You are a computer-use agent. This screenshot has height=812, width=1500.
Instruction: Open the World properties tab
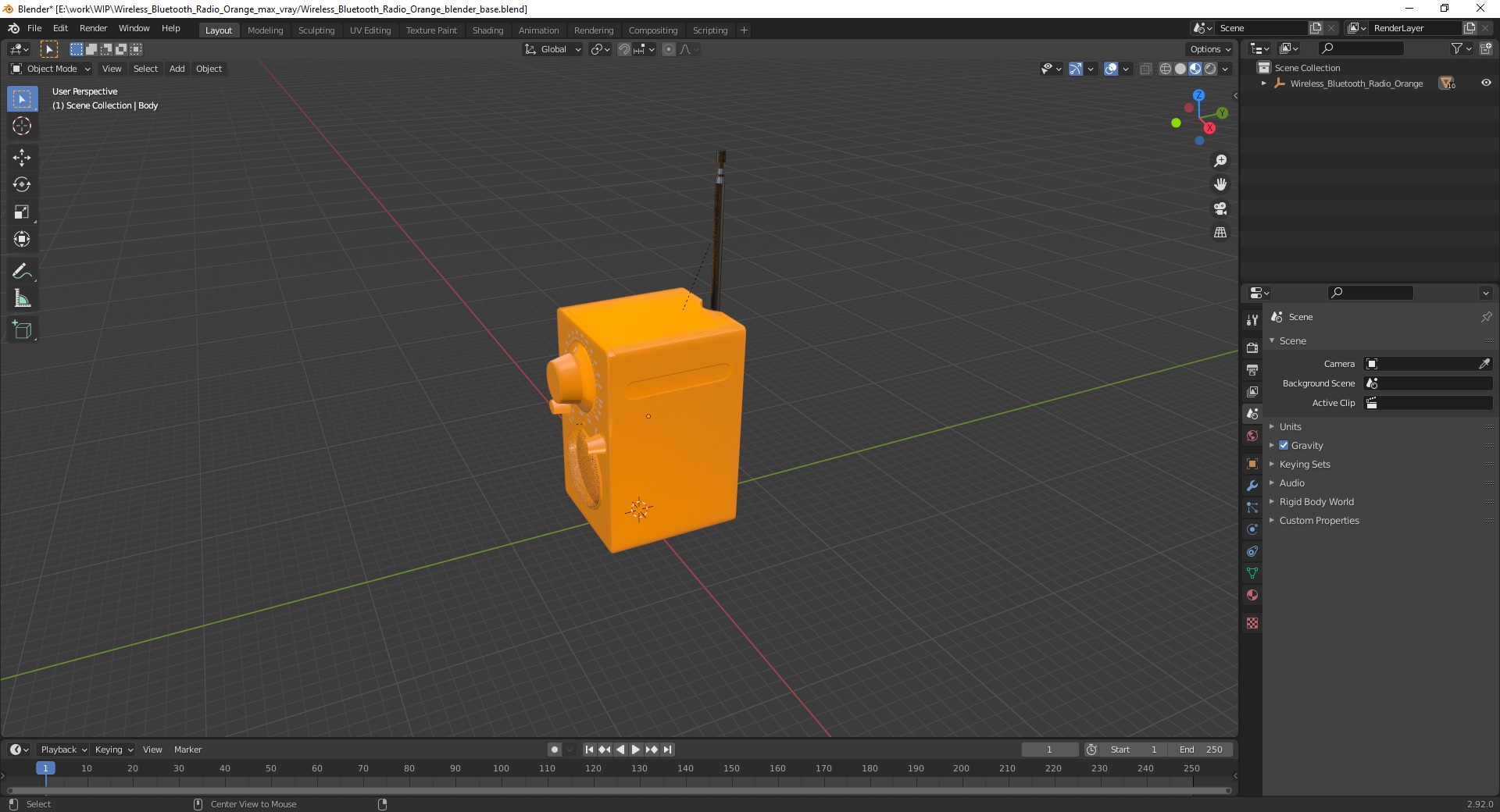(x=1252, y=436)
